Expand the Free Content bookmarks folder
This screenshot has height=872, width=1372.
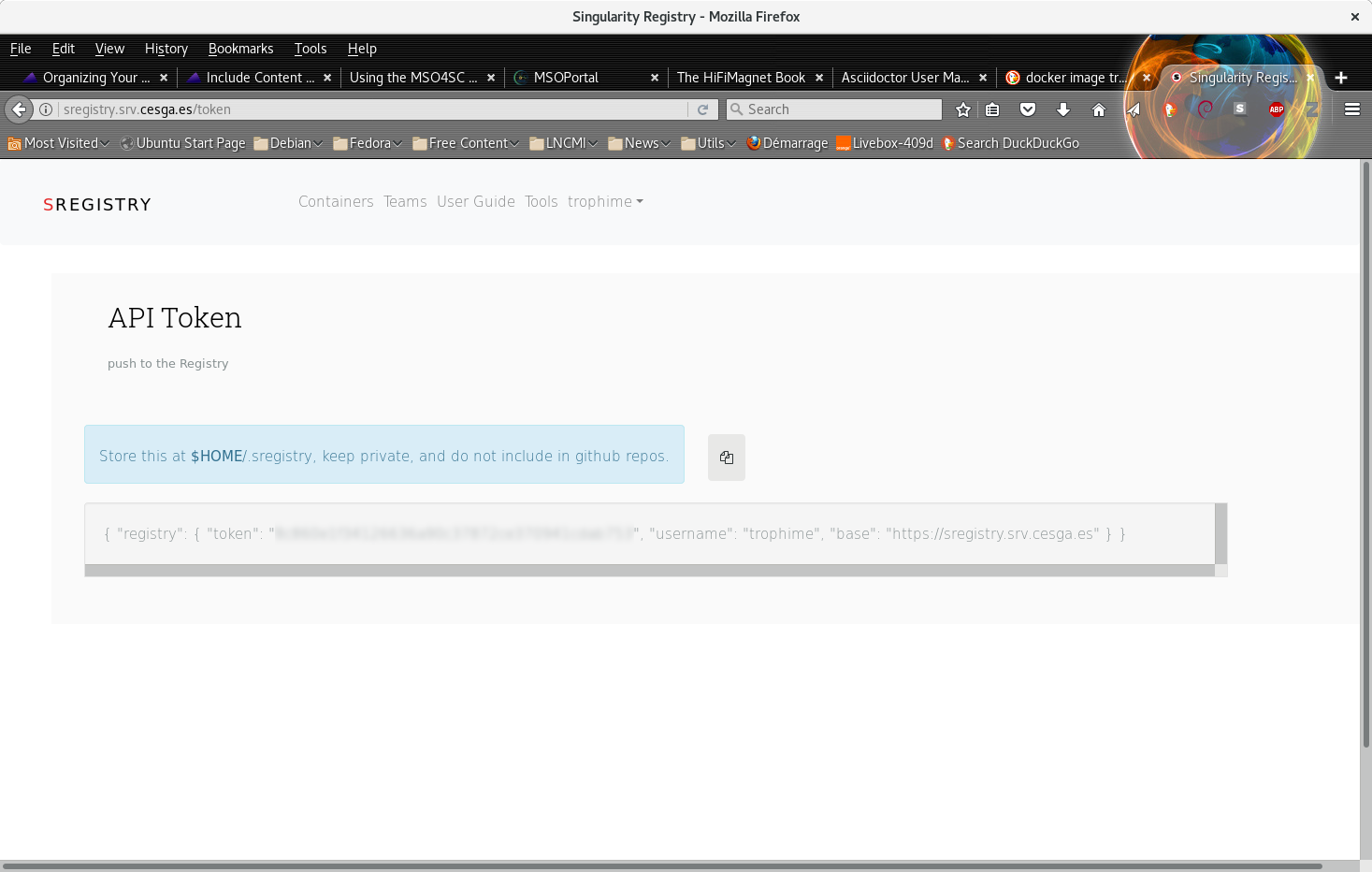point(466,143)
